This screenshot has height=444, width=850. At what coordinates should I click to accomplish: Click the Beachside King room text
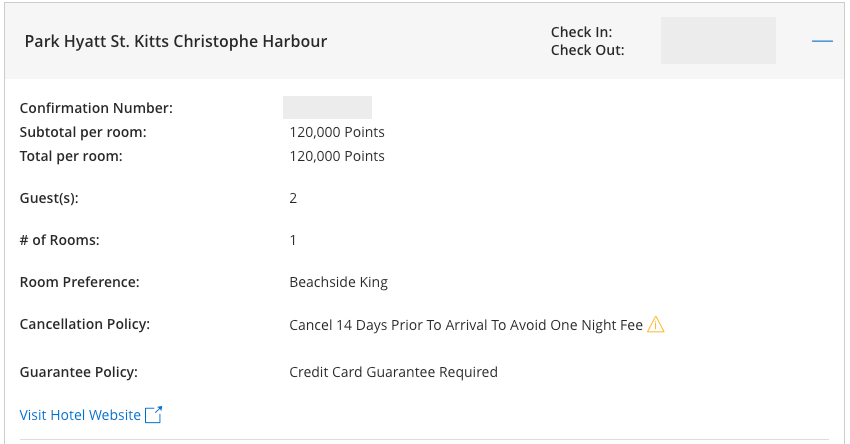338,282
